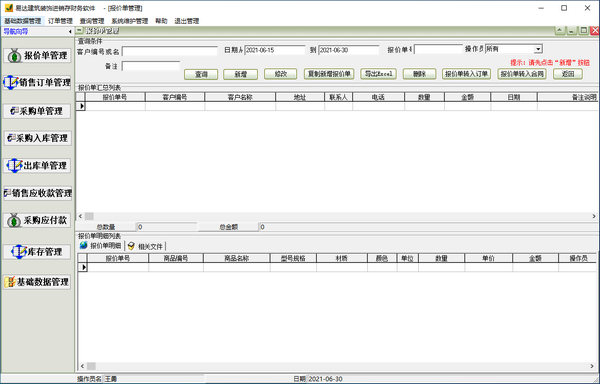The image size is (600, 384).
Task: Click the 查询 button
Action: click(x=201, y=74)
